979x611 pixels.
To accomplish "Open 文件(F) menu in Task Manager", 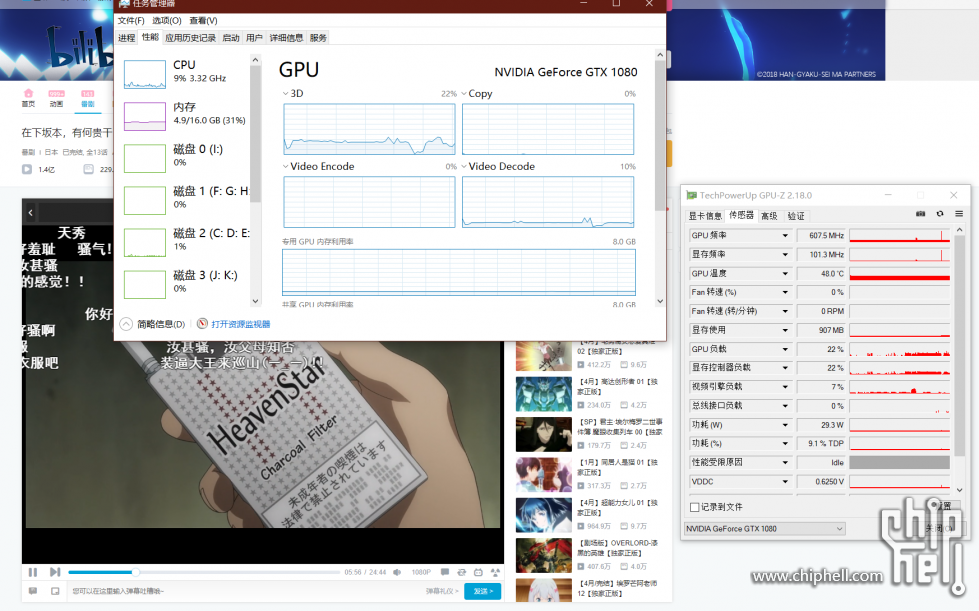I will click(130, 21).
